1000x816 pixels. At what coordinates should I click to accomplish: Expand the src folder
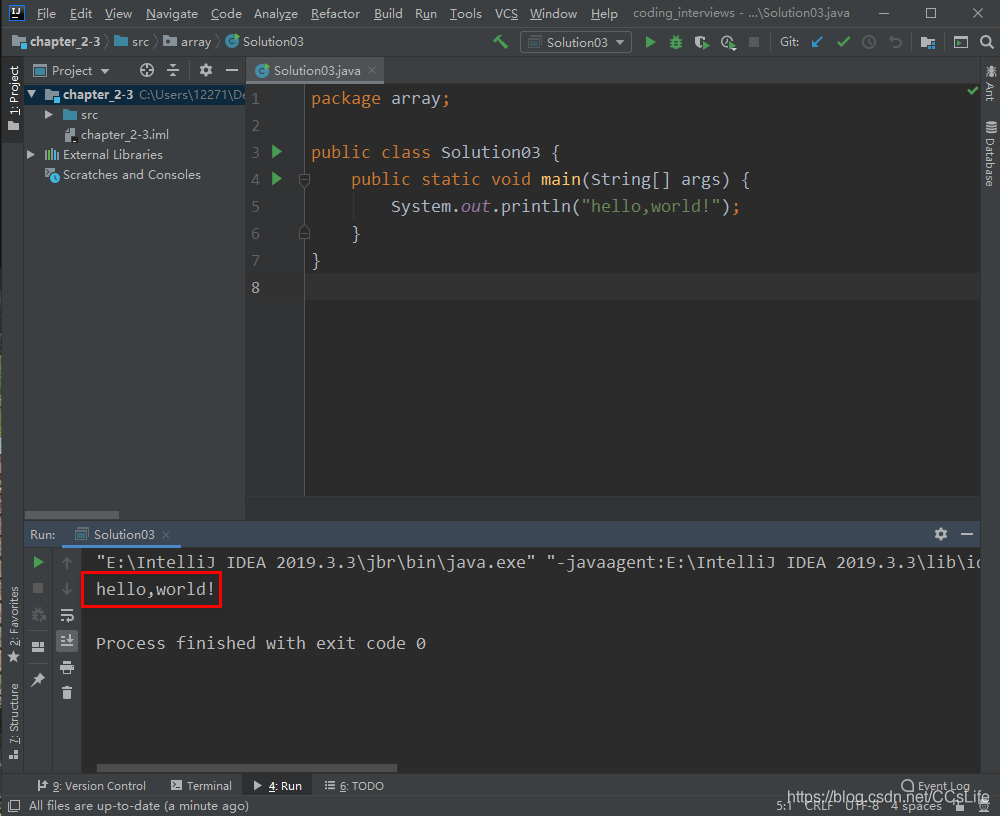click(x=48, y=115)
